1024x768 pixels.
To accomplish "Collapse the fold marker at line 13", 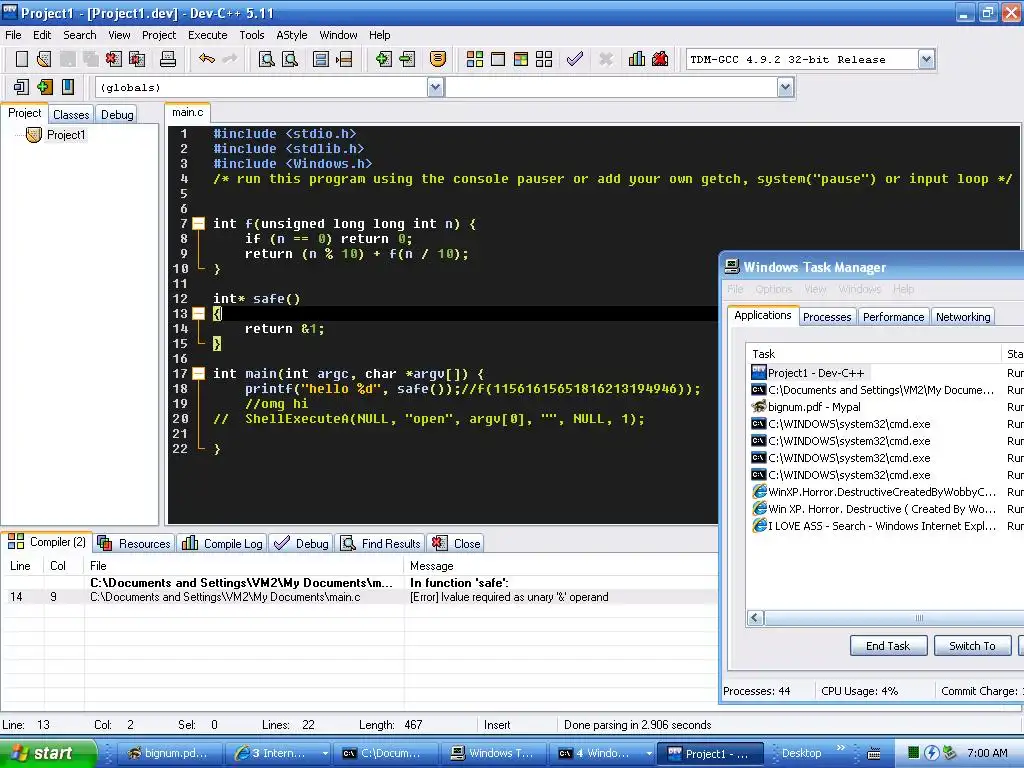I will click(199, 313).
